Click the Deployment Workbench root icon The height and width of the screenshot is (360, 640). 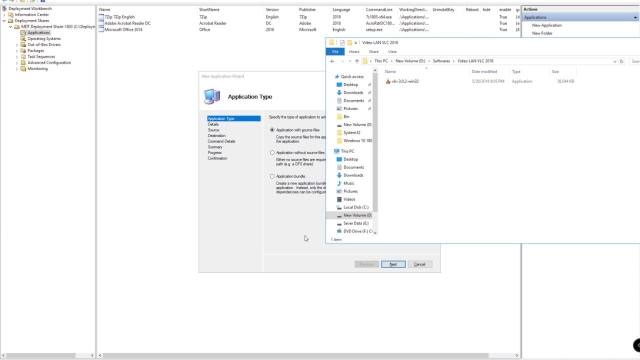(x=4, y=8)
